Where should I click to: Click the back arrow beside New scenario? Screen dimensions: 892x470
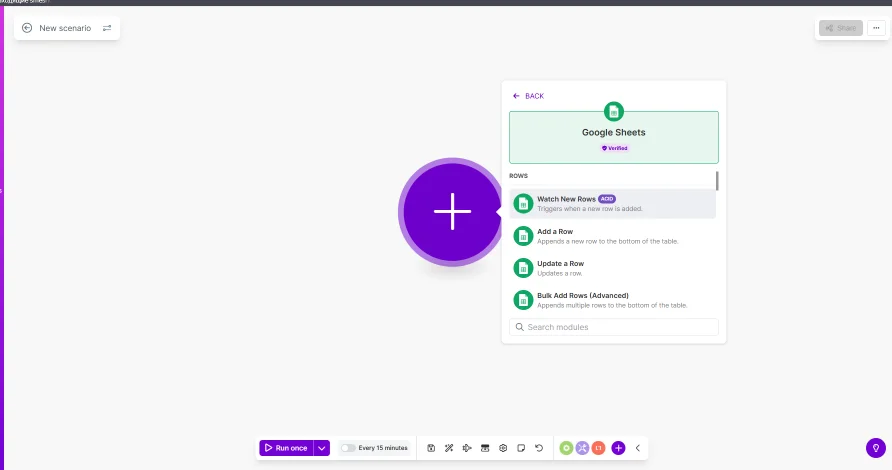pos(27,28)
